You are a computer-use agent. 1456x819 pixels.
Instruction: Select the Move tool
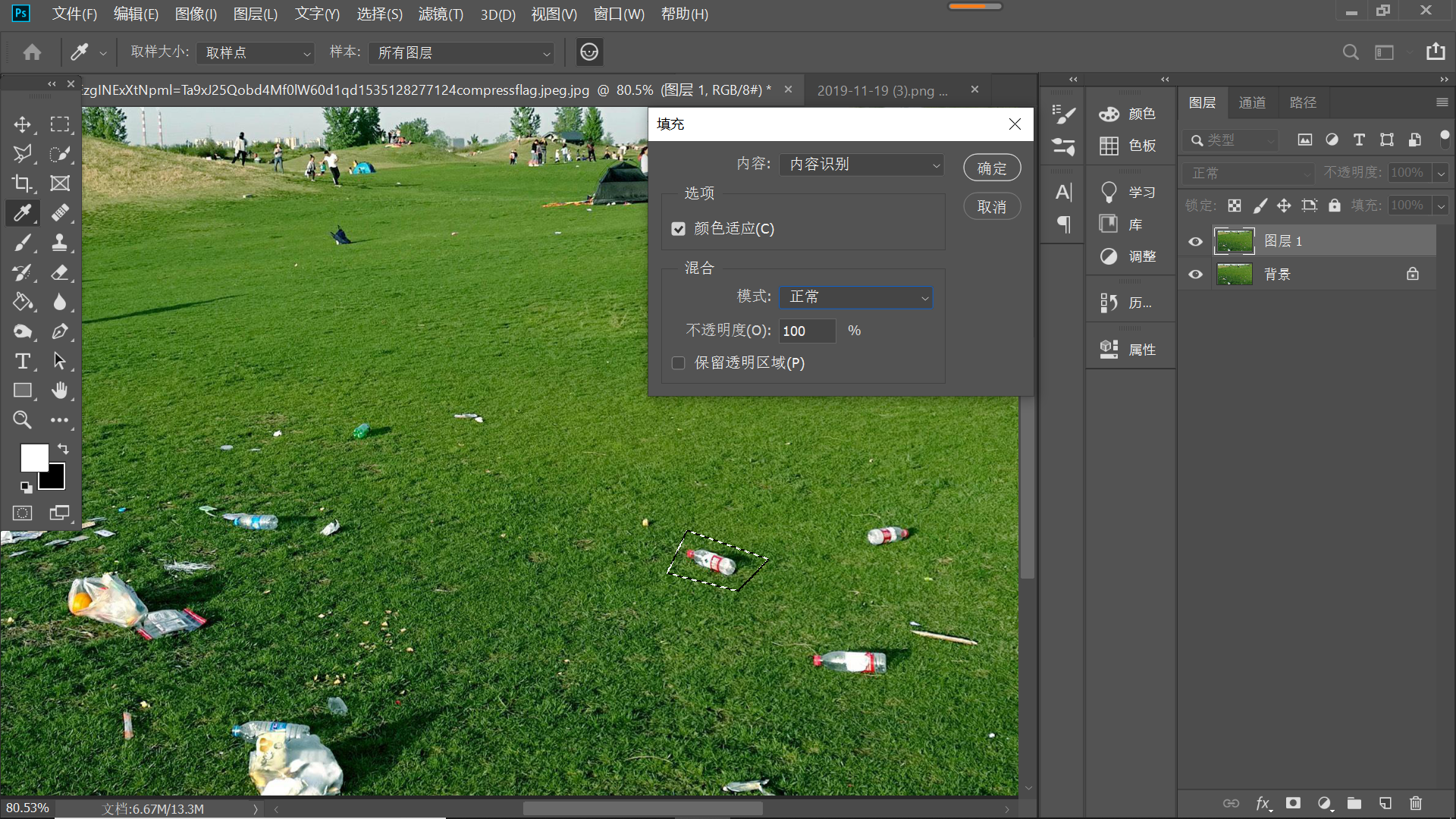coord(23,124)
